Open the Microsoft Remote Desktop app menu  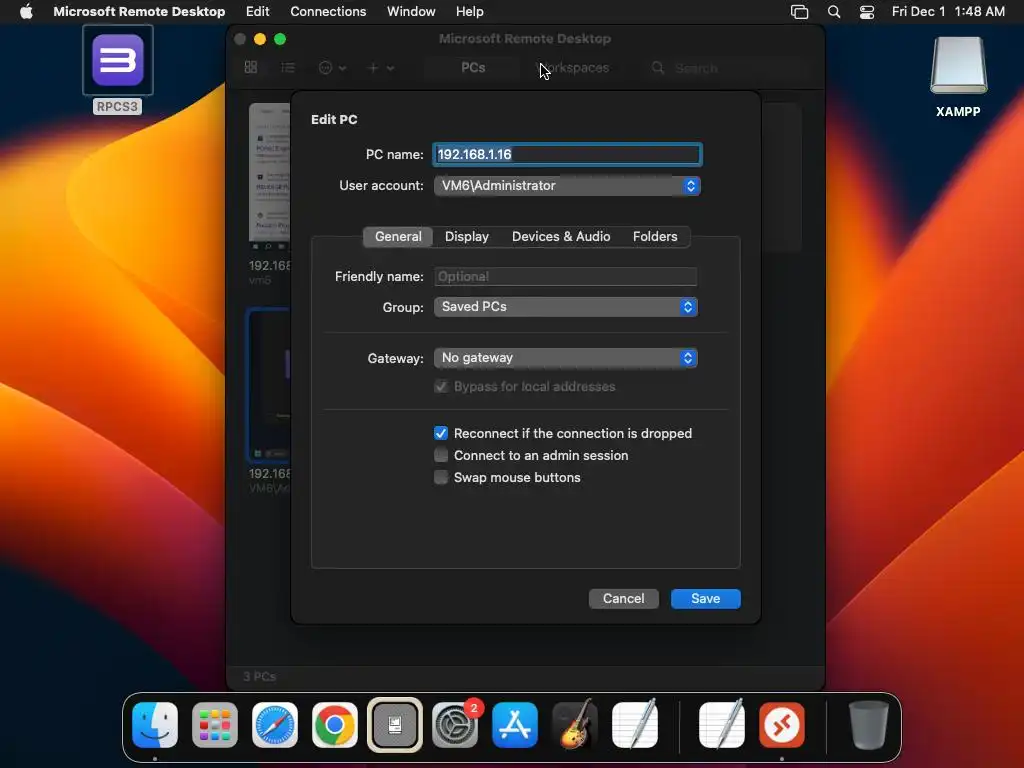[x=139, y=11]
